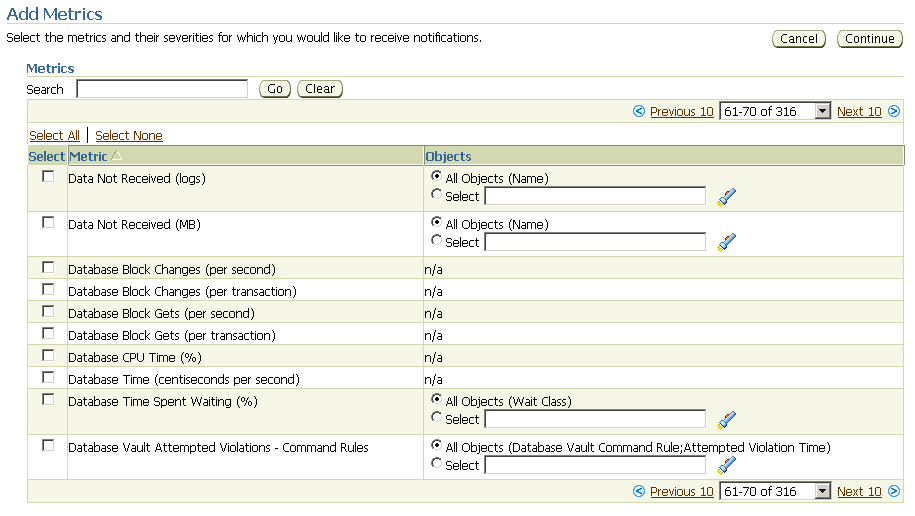Select All Objects (Wait Class) radio button
915x516 pixels.
coord(436,400)
